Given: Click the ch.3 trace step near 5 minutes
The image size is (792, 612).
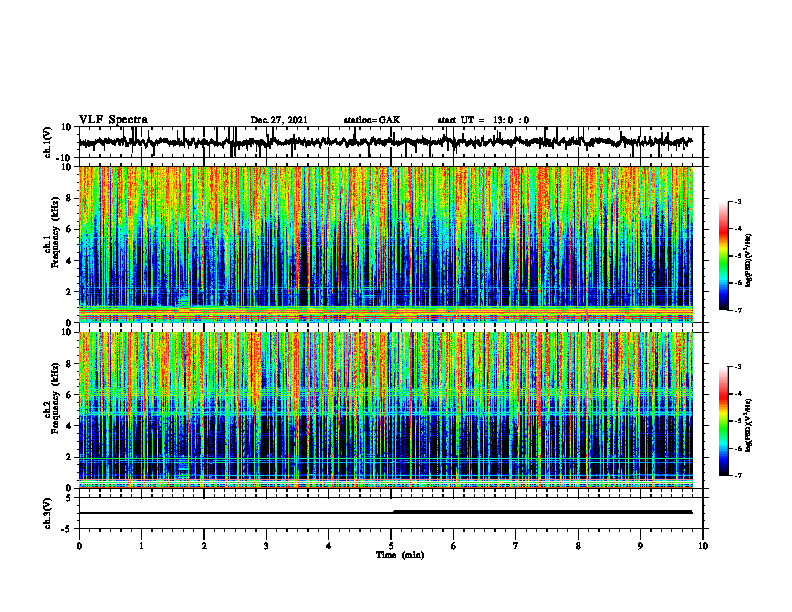Looking at the screenshot, I should coord(394,512).
